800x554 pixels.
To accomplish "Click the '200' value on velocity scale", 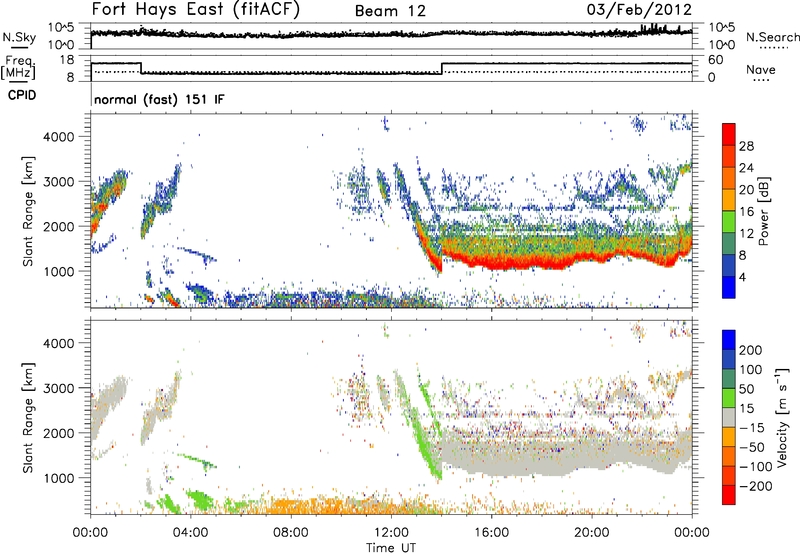I will [x=751, y=350].
